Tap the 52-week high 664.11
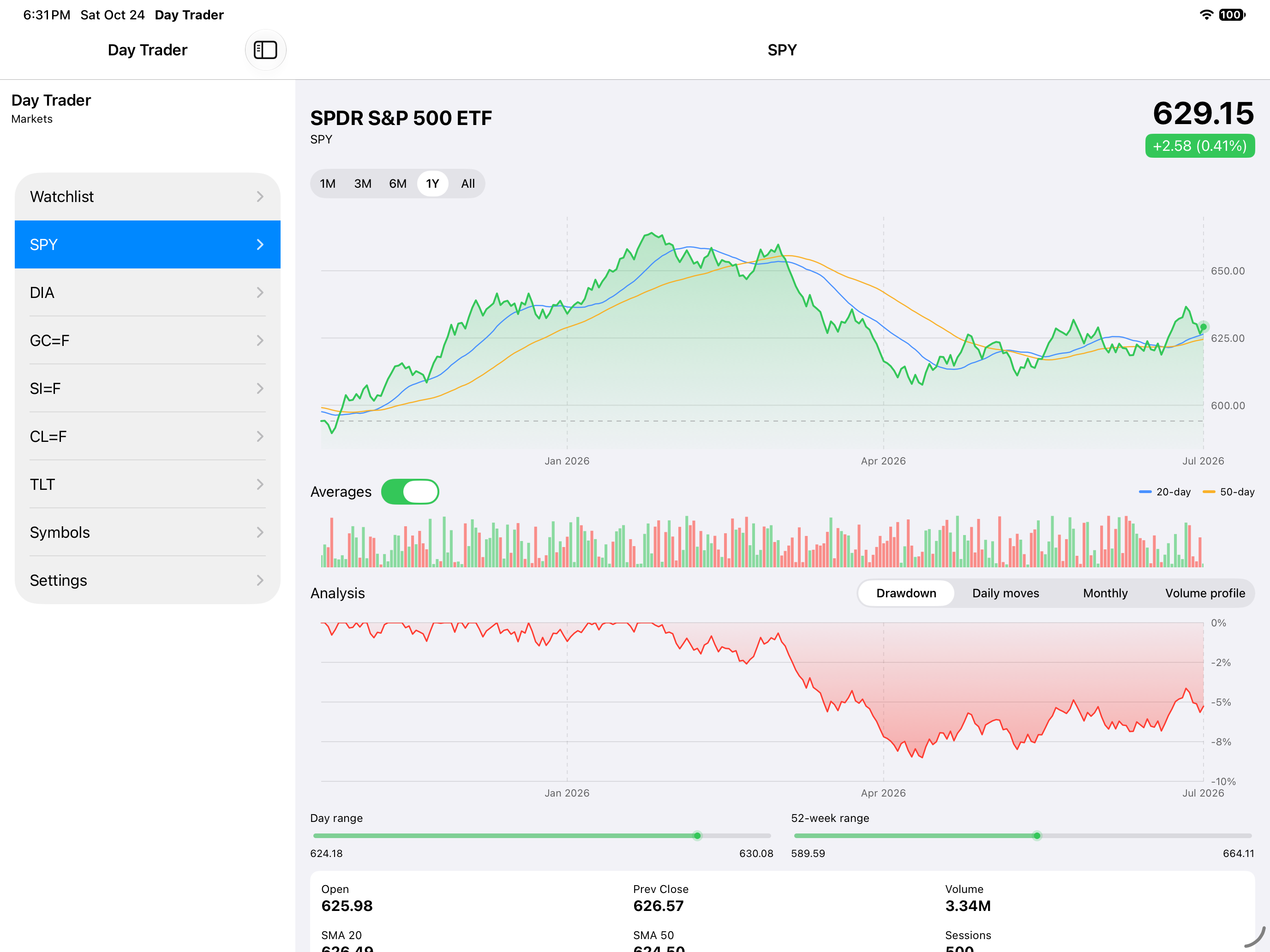1270x952 pixels. pos(1239,854)
